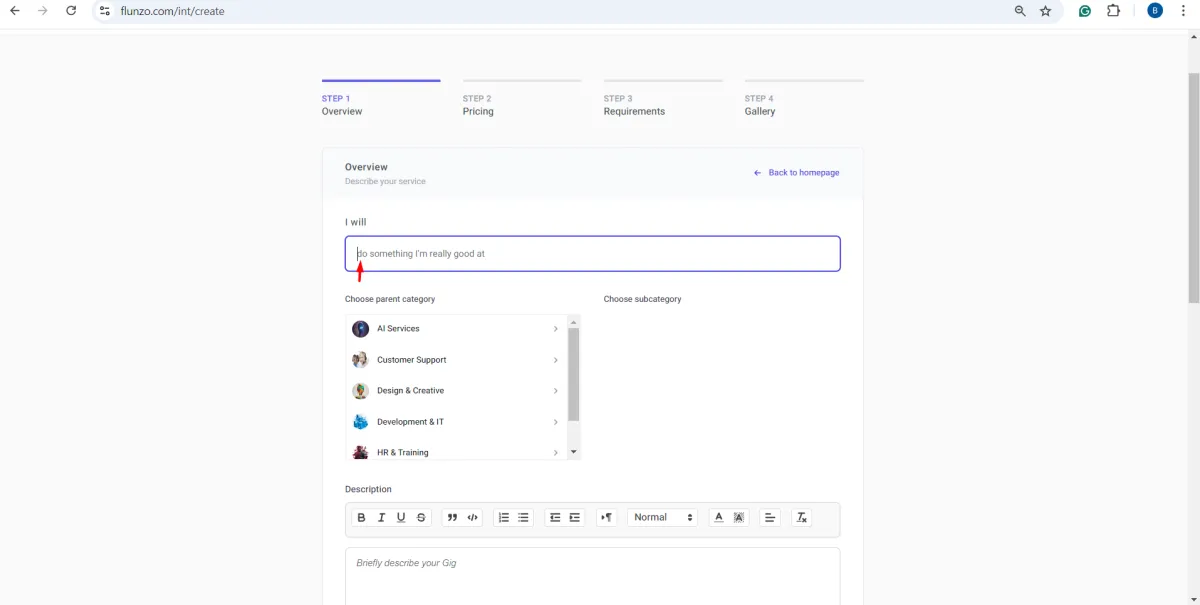This screenshot has width=1200, height=605.
Task: Bookmark this page with the star icon
Action: [1046, 11]
